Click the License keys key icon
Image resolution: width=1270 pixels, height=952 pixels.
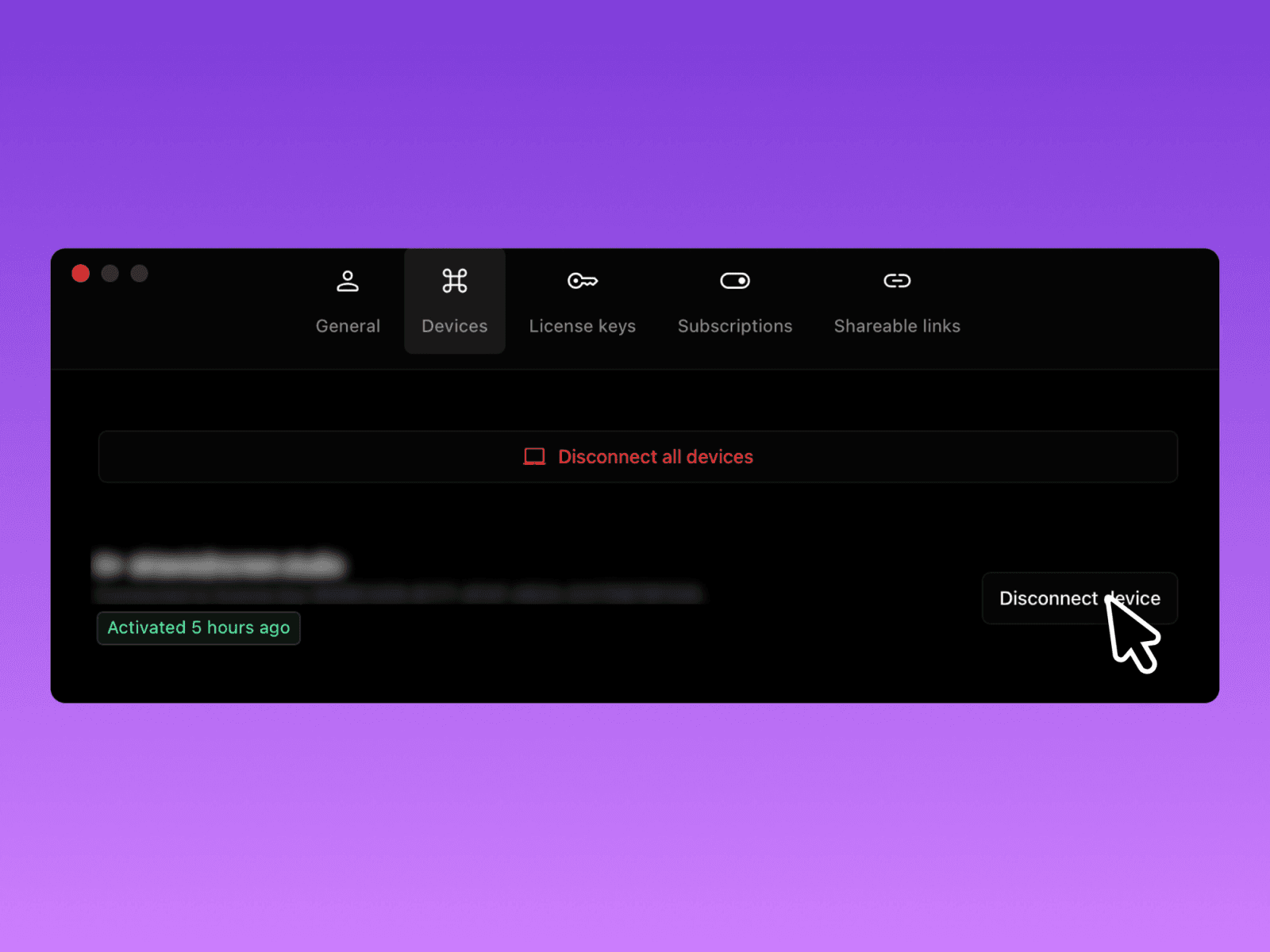click(x=582, y=281)
